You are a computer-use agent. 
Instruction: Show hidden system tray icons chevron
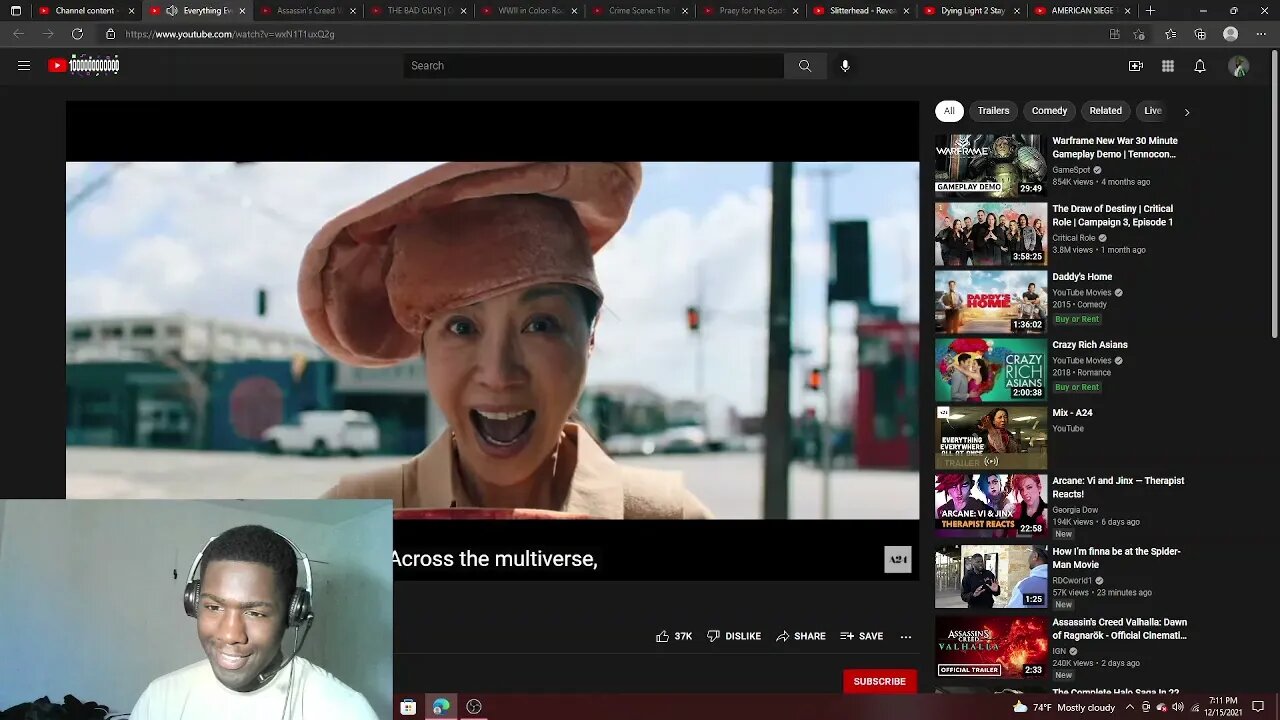pyautogui.click(x=1130, y=707)
